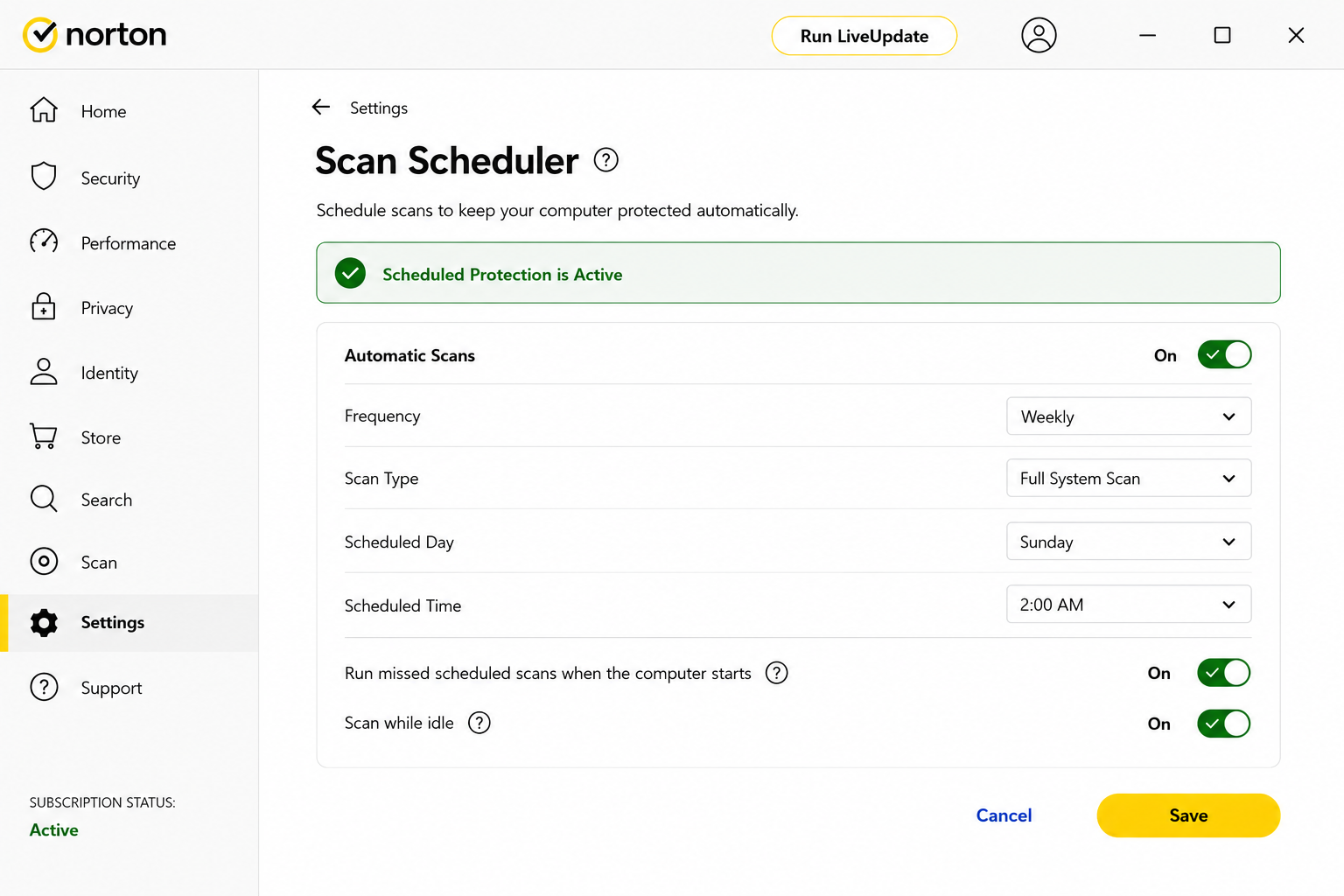Save the scan schedule settings

pos(1188,815)
